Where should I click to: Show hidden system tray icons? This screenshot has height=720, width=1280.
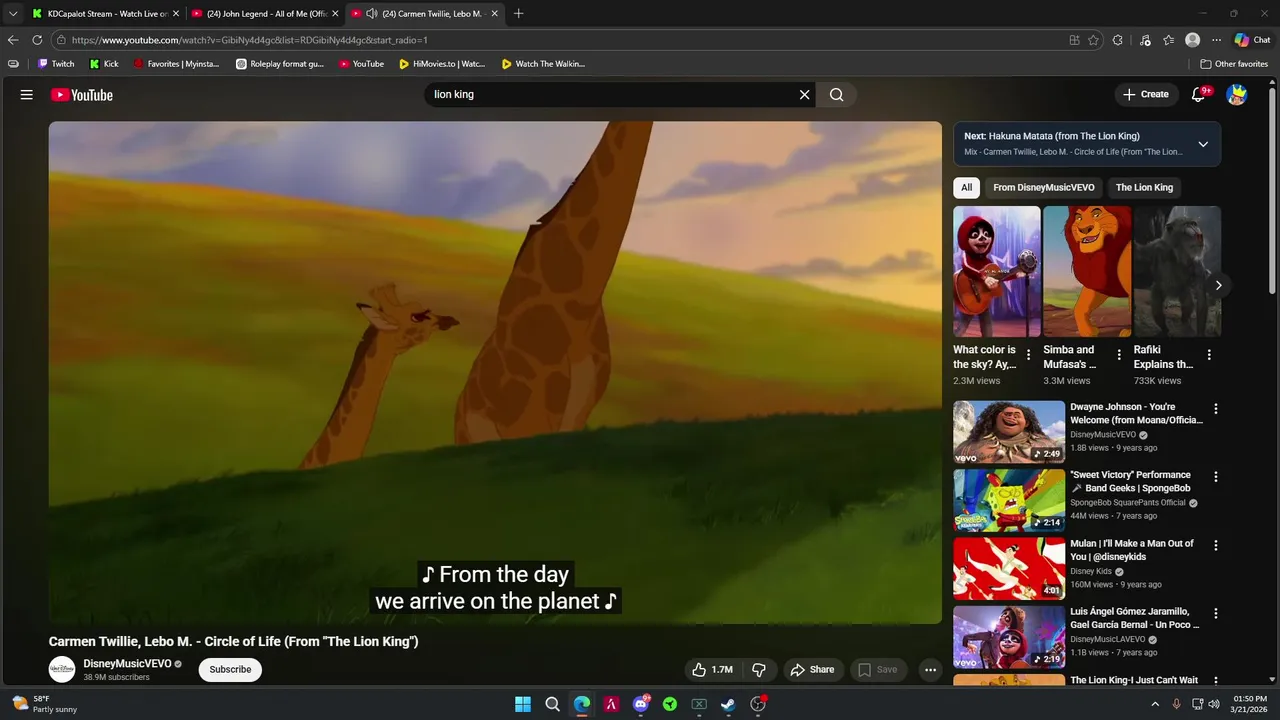click(1155, 704)
